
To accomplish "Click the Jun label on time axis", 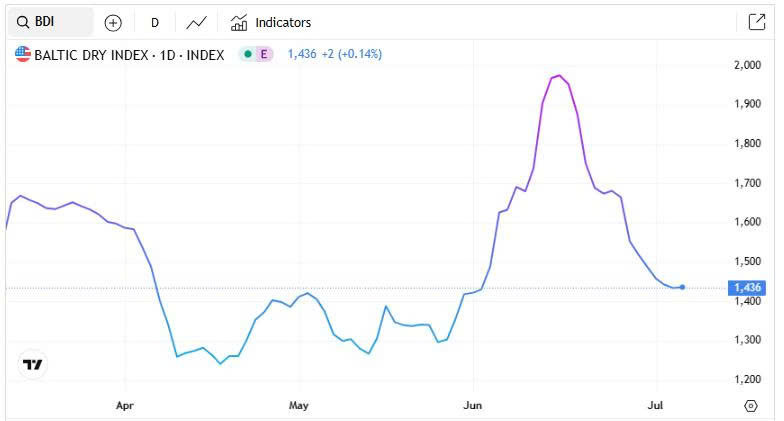I will click(472, 405).
